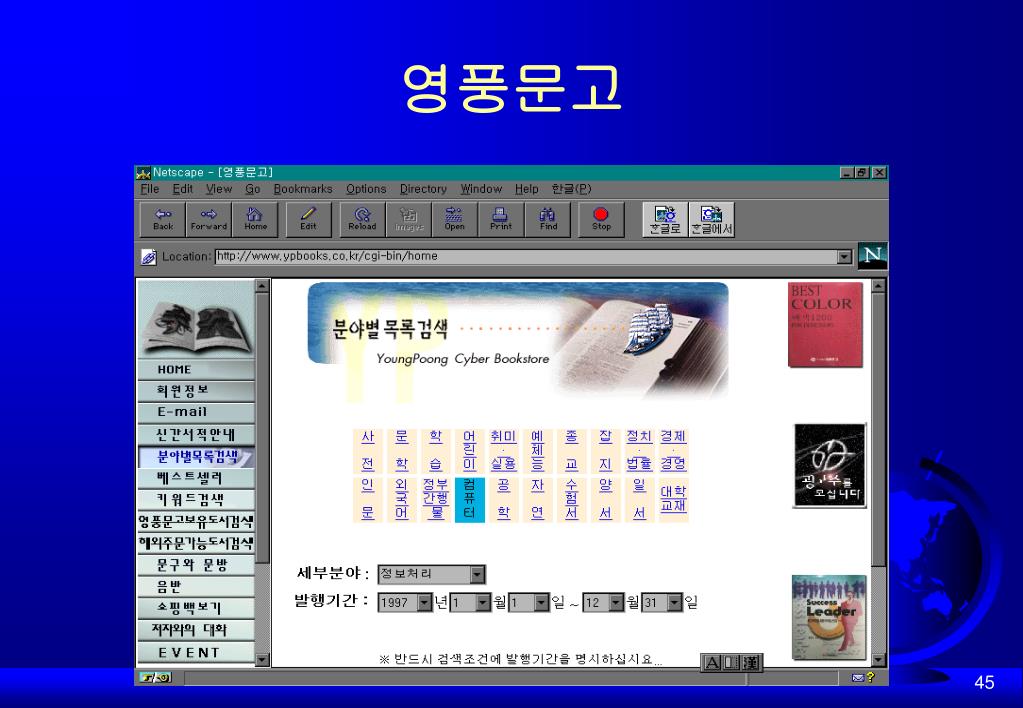Open the start day dropdown before 일 ~

(x=542, y=602)
